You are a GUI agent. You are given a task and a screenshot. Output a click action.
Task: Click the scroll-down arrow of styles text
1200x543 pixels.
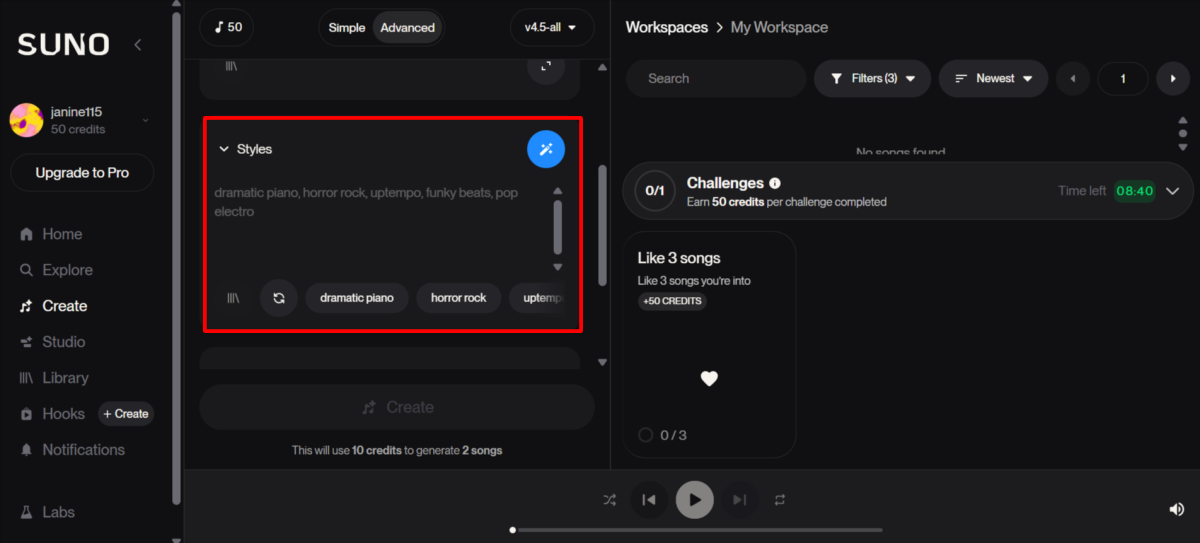pyautogui.click(x=558, y=267)
